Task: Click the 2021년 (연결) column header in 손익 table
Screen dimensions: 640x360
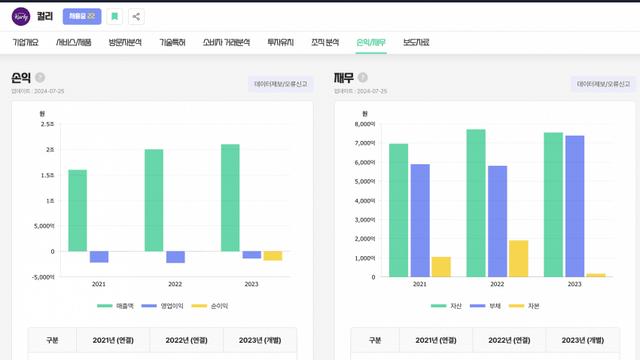Action: (x=113, y=340)
